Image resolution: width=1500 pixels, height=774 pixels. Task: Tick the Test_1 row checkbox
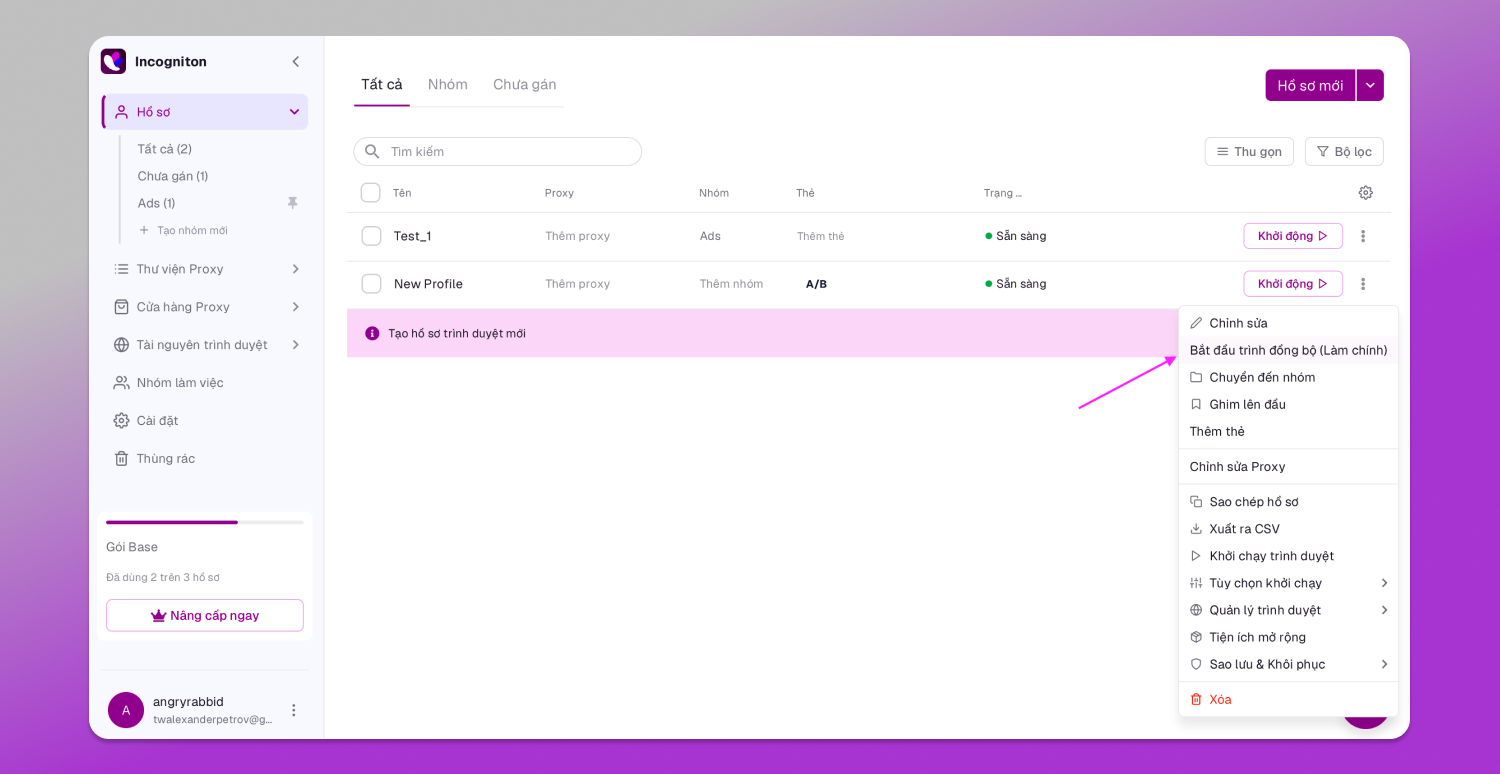click(x=371, y=236)
